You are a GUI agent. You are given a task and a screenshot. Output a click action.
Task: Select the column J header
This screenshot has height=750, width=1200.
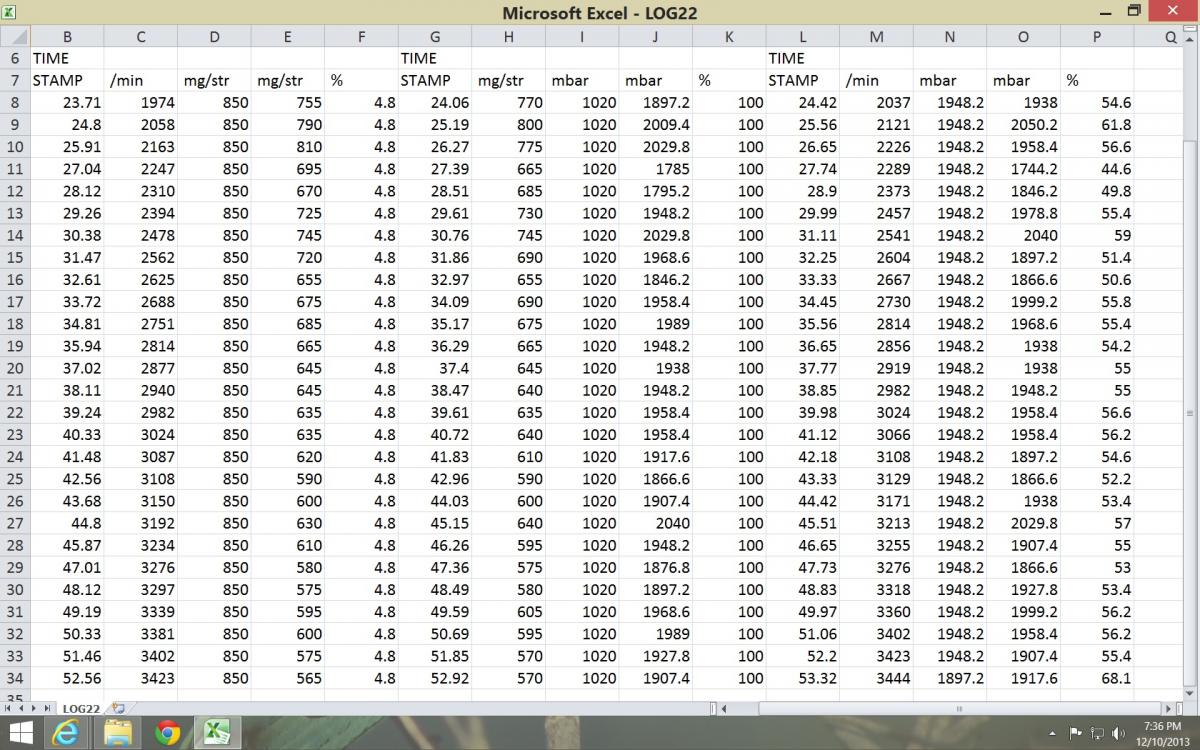point(655,37)
